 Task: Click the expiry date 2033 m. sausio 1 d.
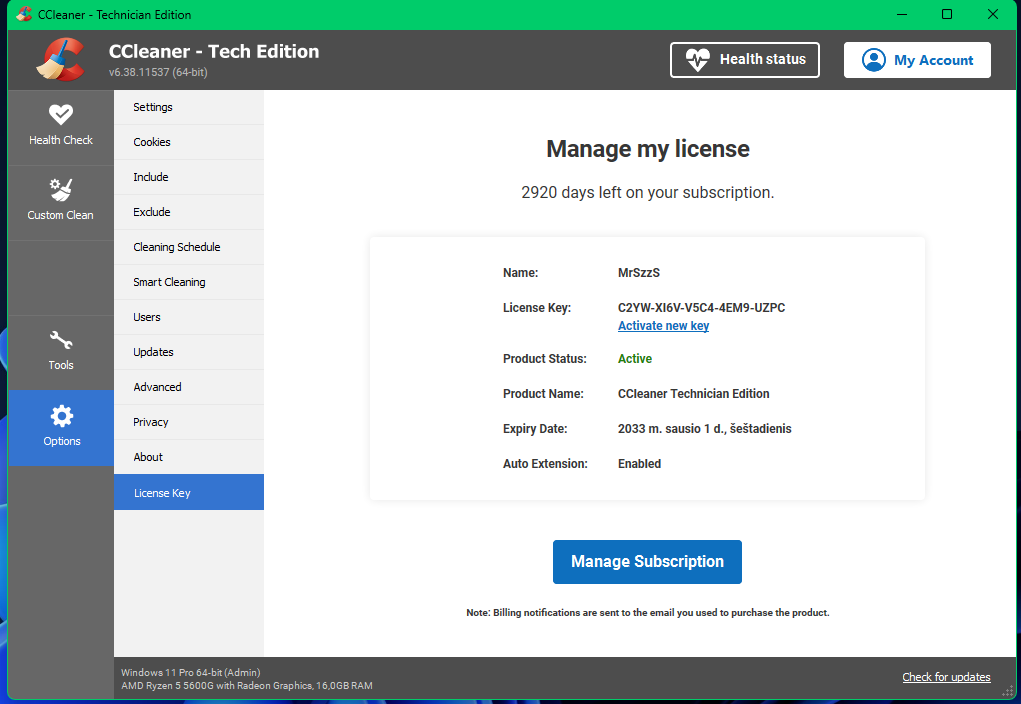[705, 429]
